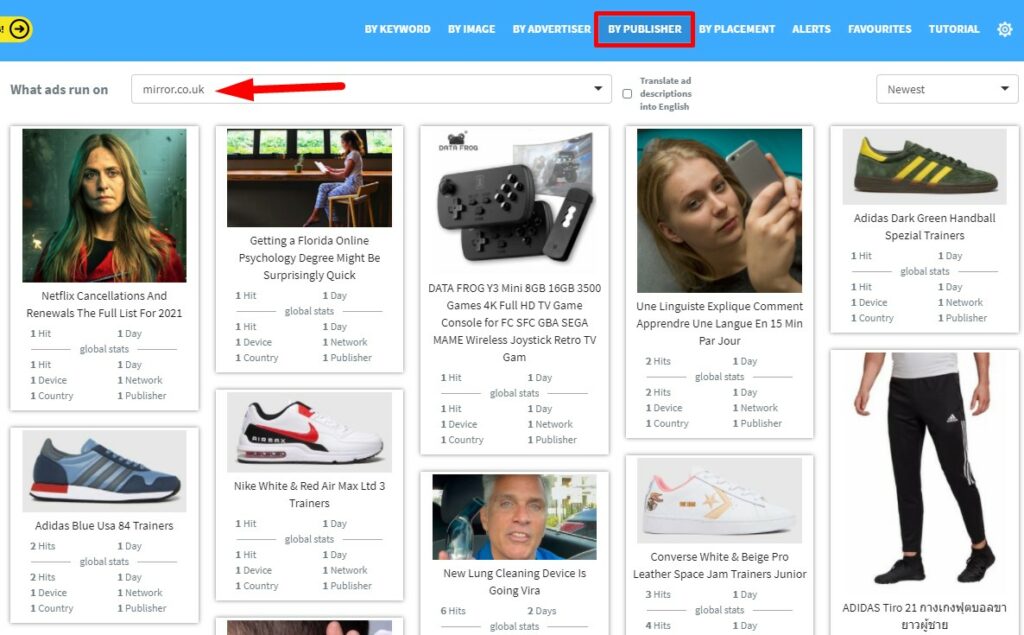Click 'Adidas Dark Green Handball Spezial Trainers' title
Screen dimensions: 1024x635
pyautogui.click(x=924, y=227)
